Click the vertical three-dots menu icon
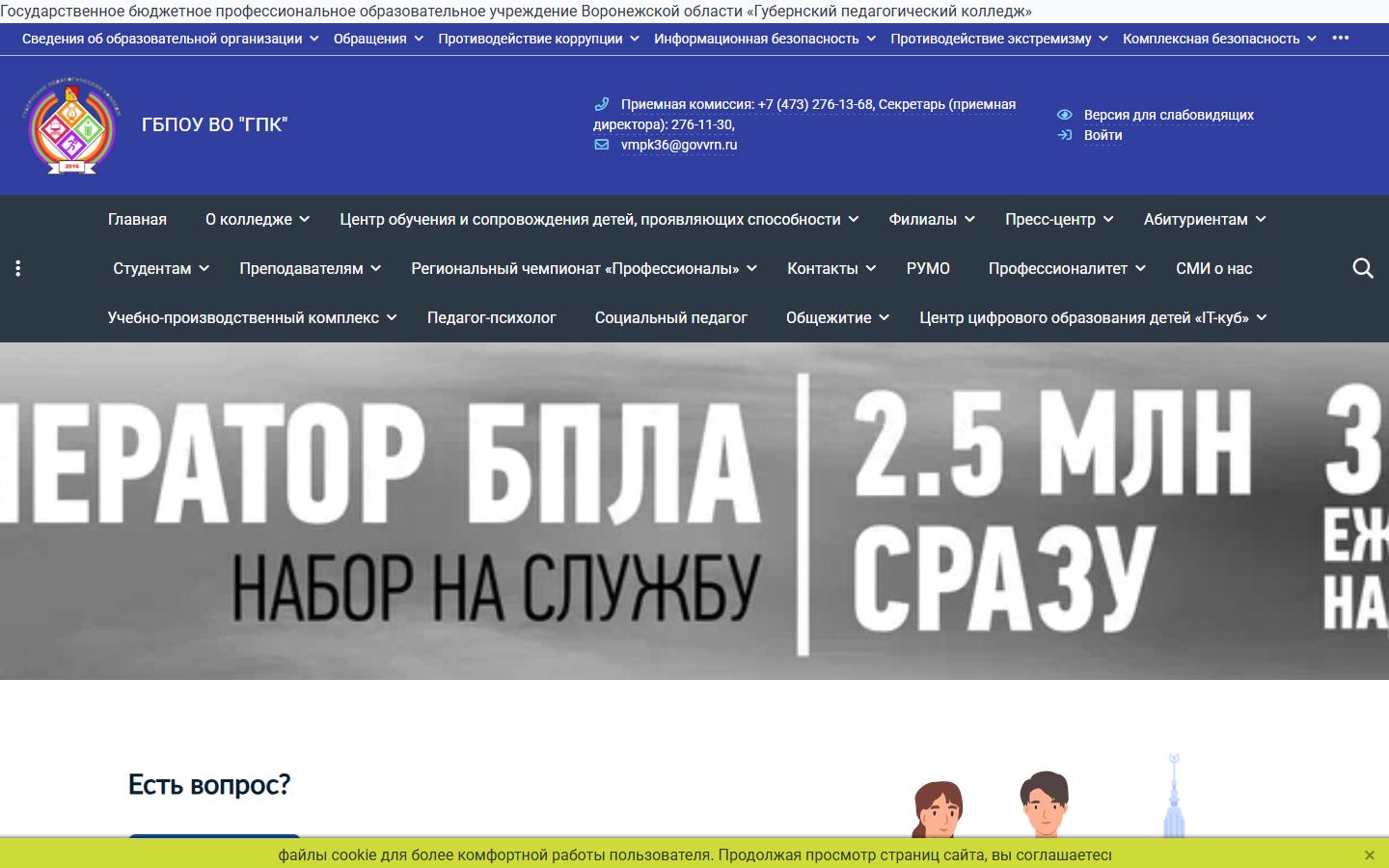This screenshot has height=868, width=1389. pos(17,268)
